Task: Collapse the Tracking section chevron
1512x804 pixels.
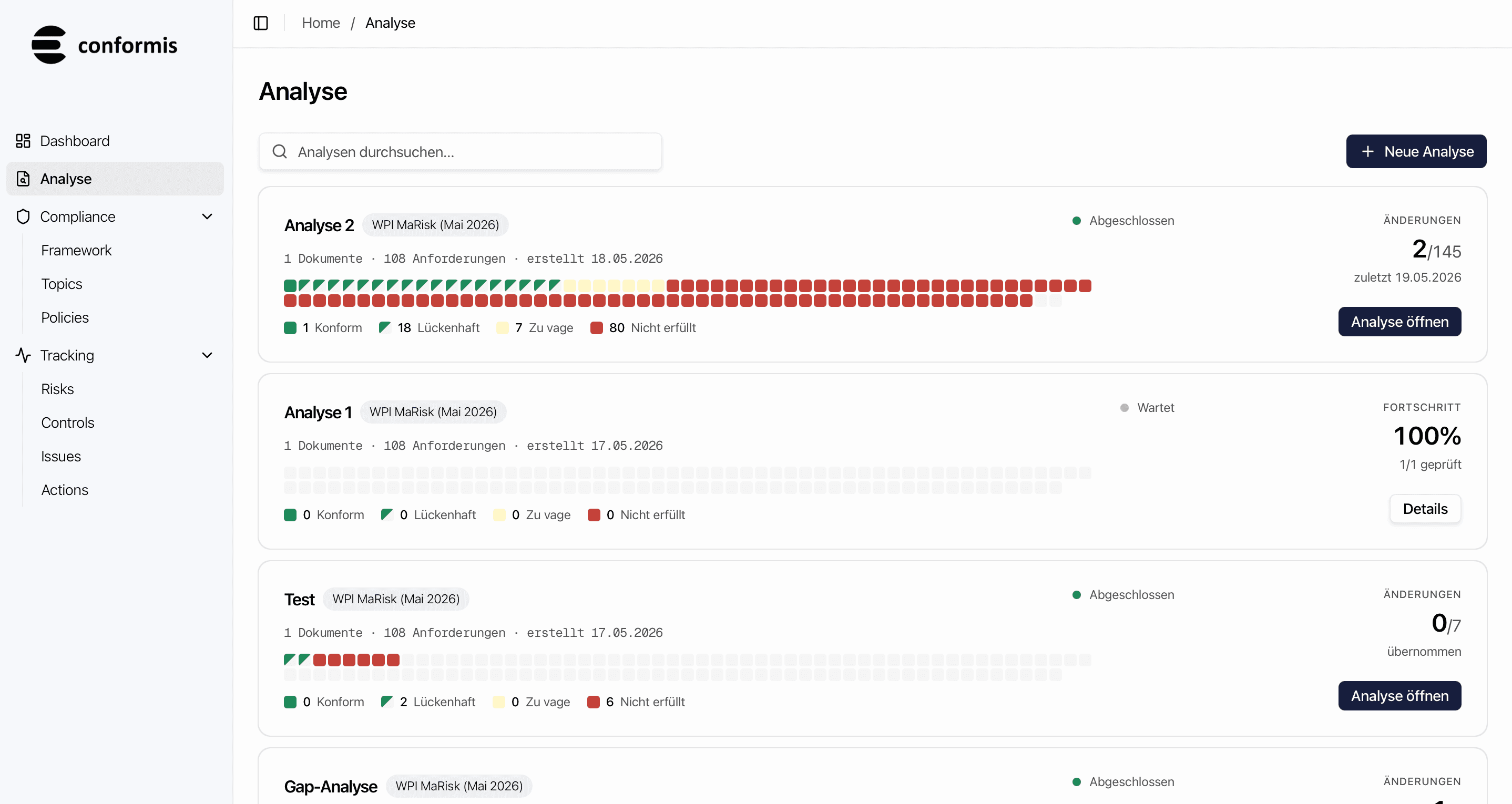Action: [x=207, y=355]
